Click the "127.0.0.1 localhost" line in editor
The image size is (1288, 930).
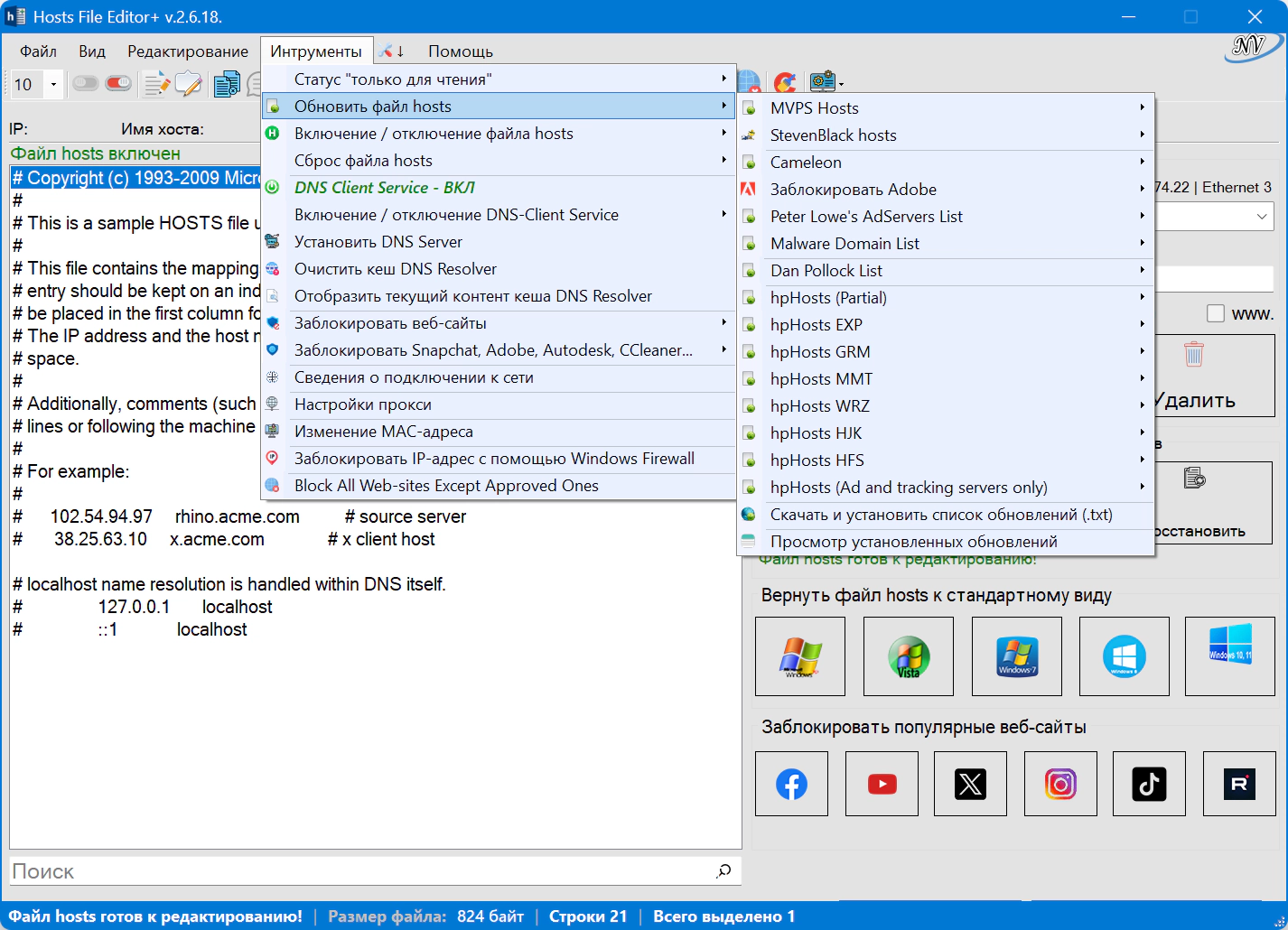(x=185, y=607)
